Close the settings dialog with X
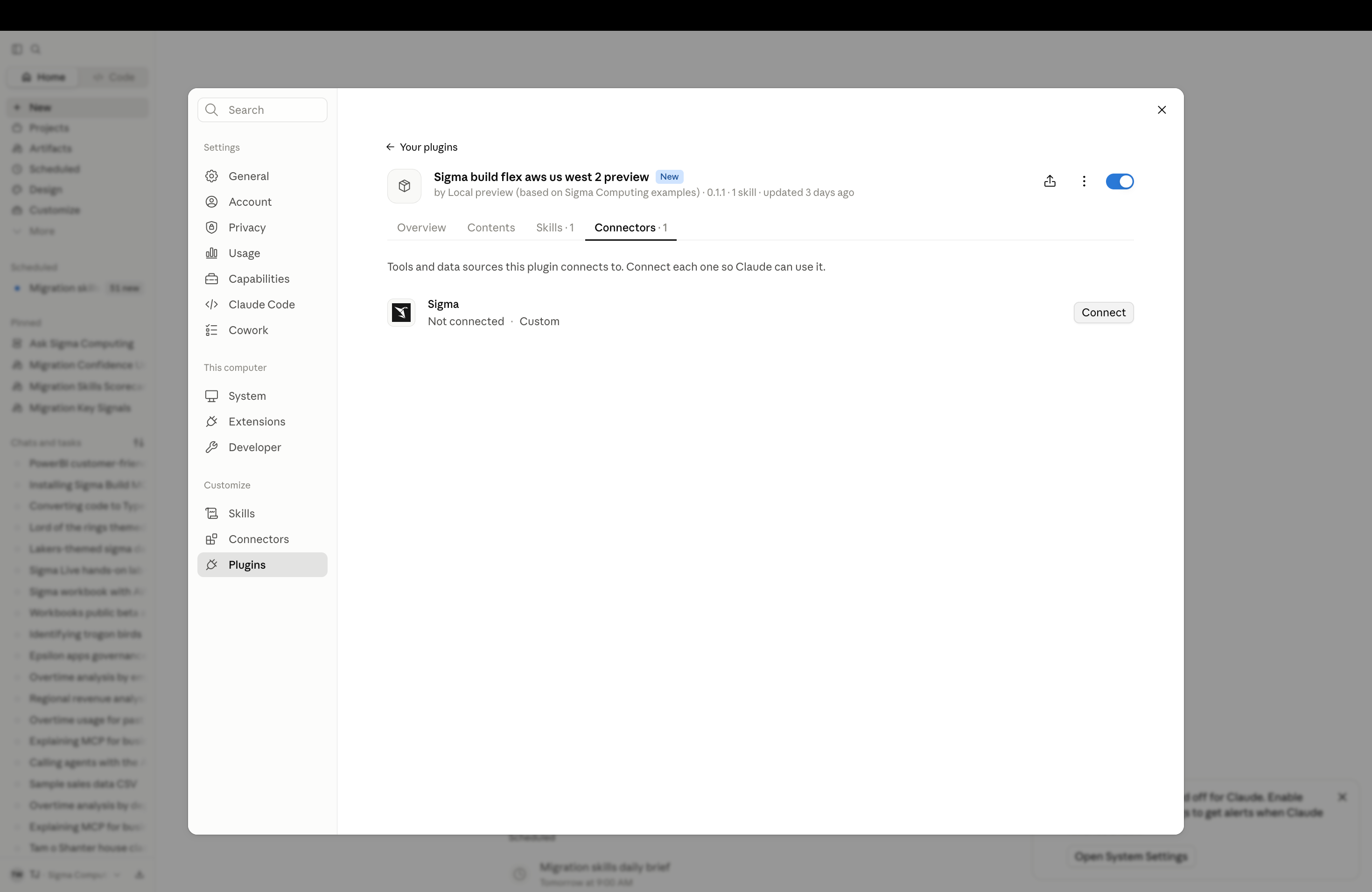This screenshot has height=892, width=1372. coord(1162,110)
